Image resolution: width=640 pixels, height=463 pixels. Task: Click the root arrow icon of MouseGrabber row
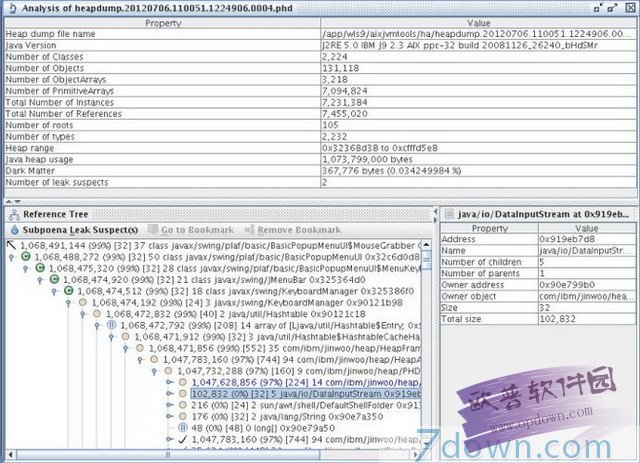(x=11, y=245)
